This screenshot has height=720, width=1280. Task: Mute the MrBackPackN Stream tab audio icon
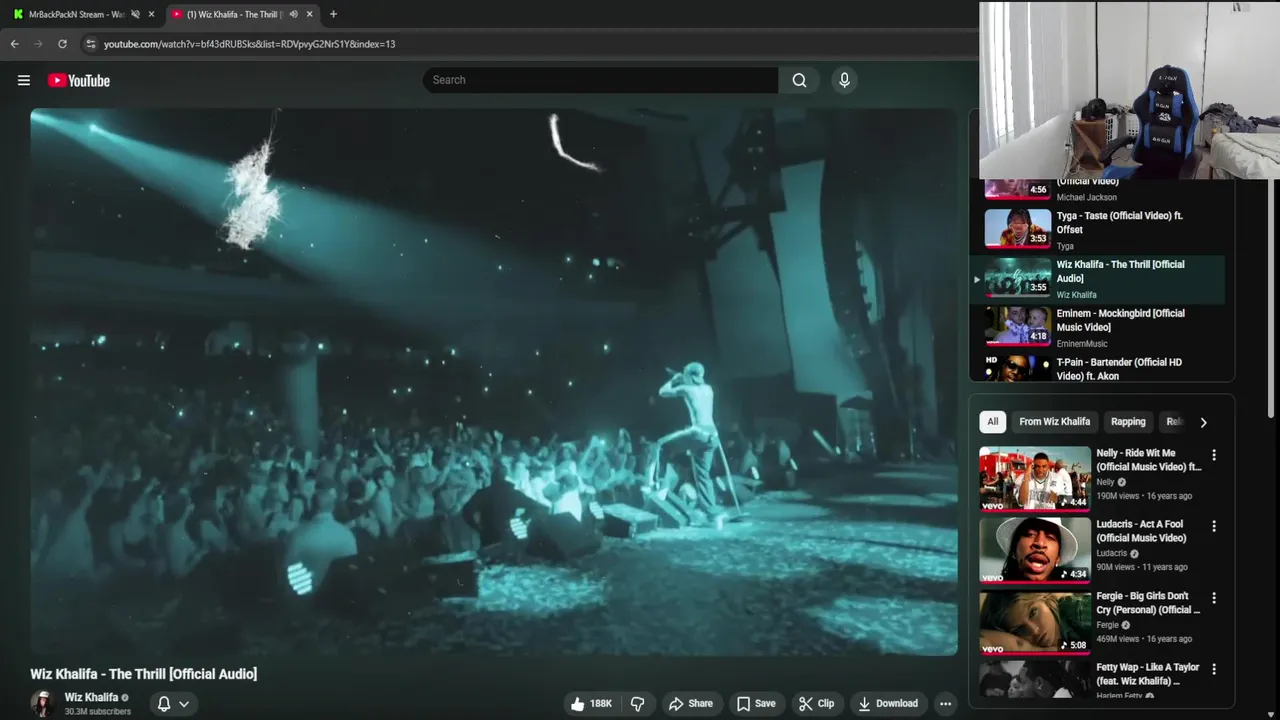136,14
